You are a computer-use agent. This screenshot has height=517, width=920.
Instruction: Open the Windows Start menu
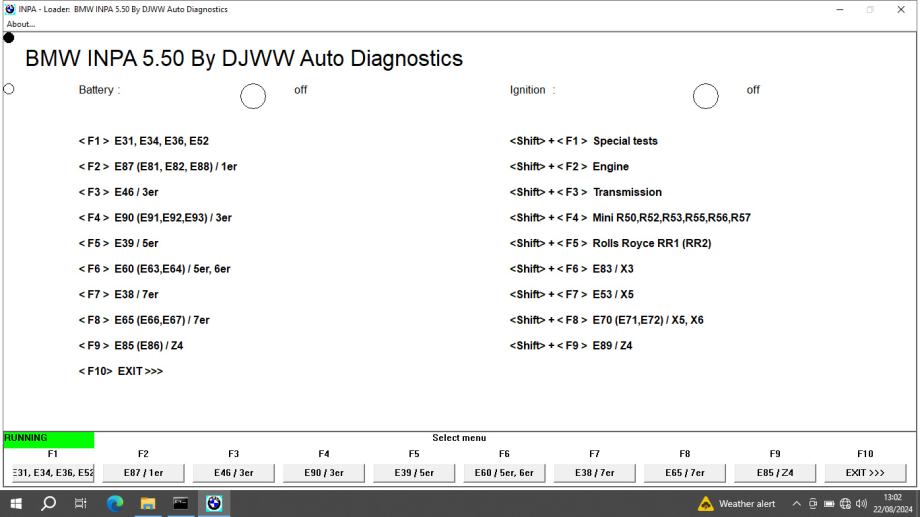pos(16,504)
